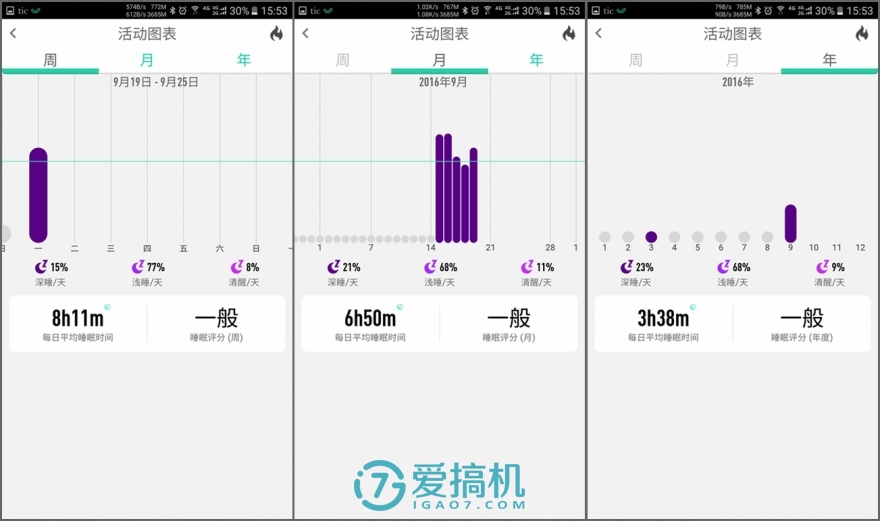Tap the Bluetooth status icon in weekly screen
Image resolution: width=880 pixels, height=521 pixels.
click(x=173, y=11)
